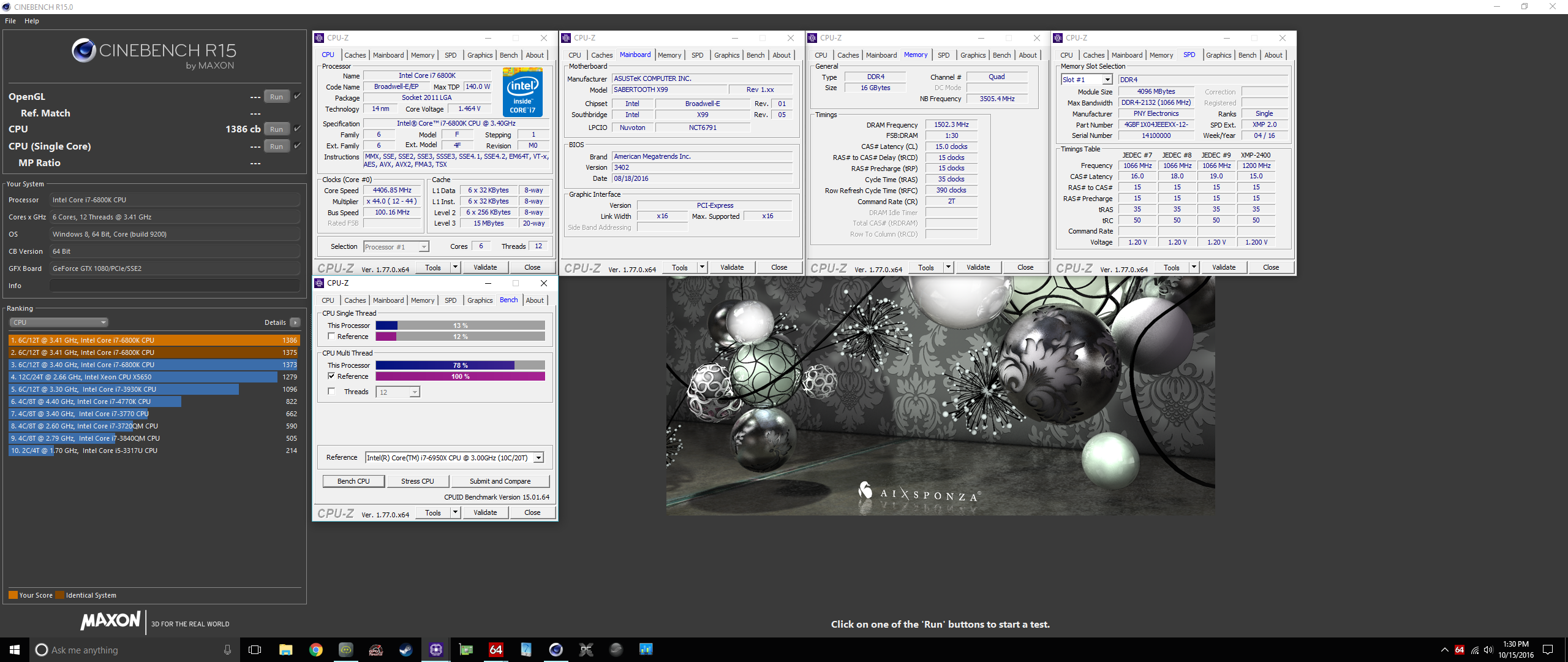Click the Stress CPU button
This screenshot has height=662, width=1568.
click(x=418, y=481)
